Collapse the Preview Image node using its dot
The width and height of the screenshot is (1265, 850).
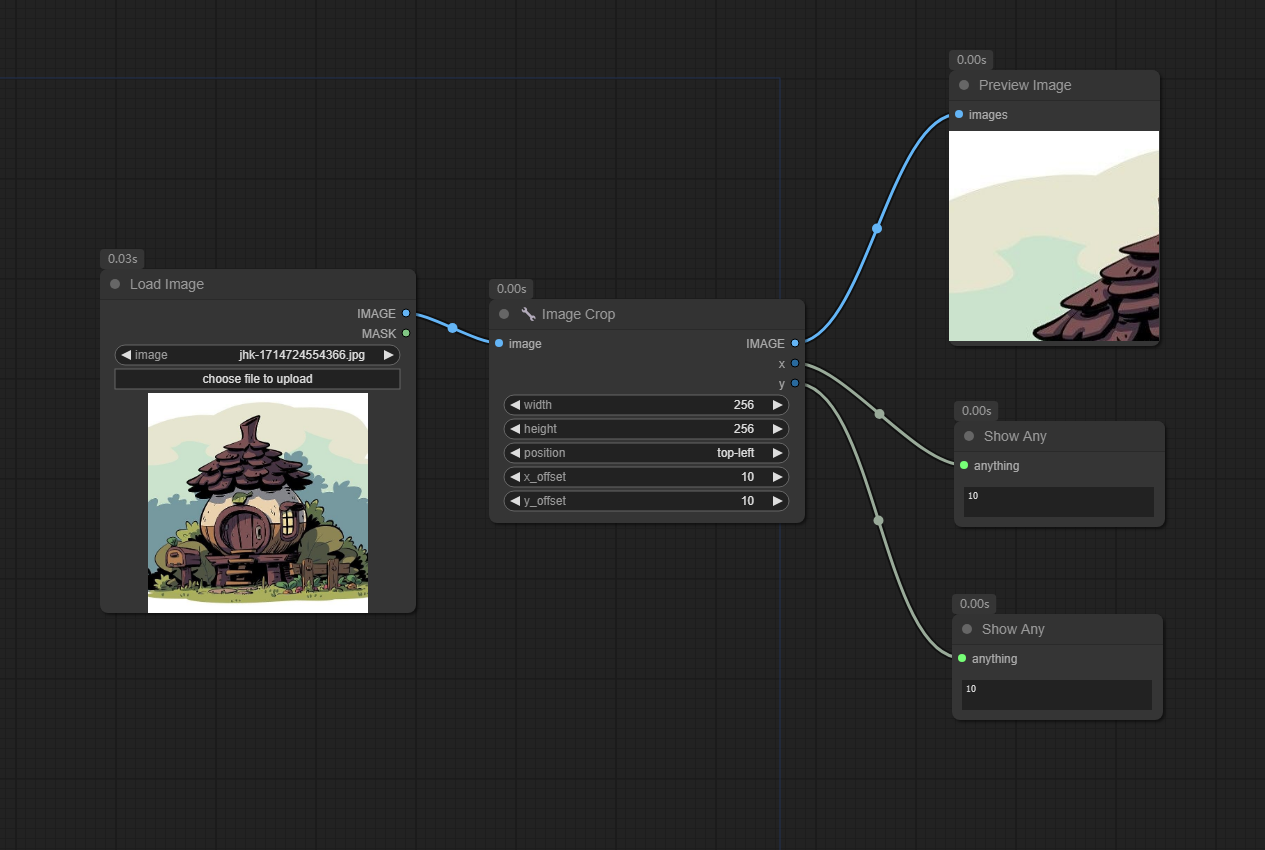964,85
